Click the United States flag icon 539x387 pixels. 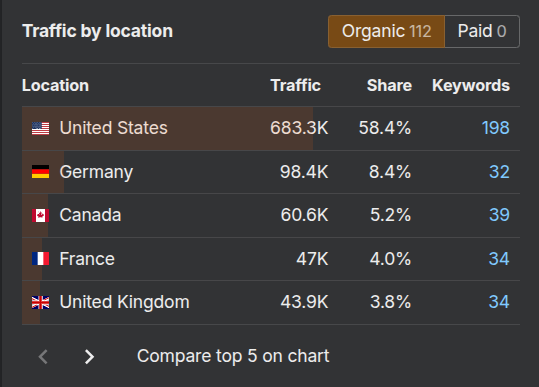[x=41, y=129]
